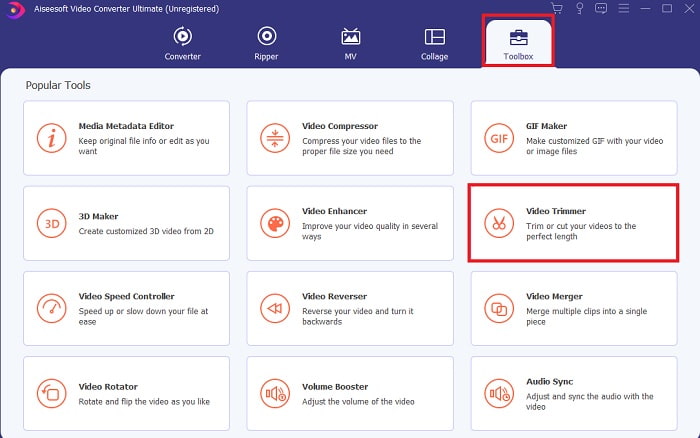The image size is (700, 438).
Task: Click 'Trim or cut your videos' description
Action: point(581,231)
